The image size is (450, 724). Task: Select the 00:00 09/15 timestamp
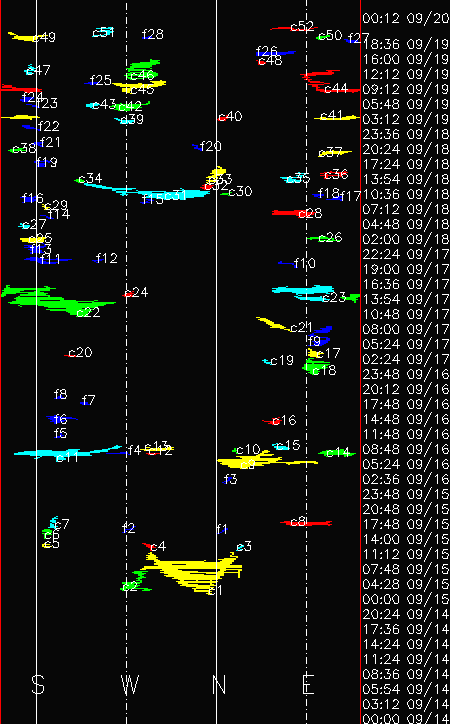pos(406,599)
